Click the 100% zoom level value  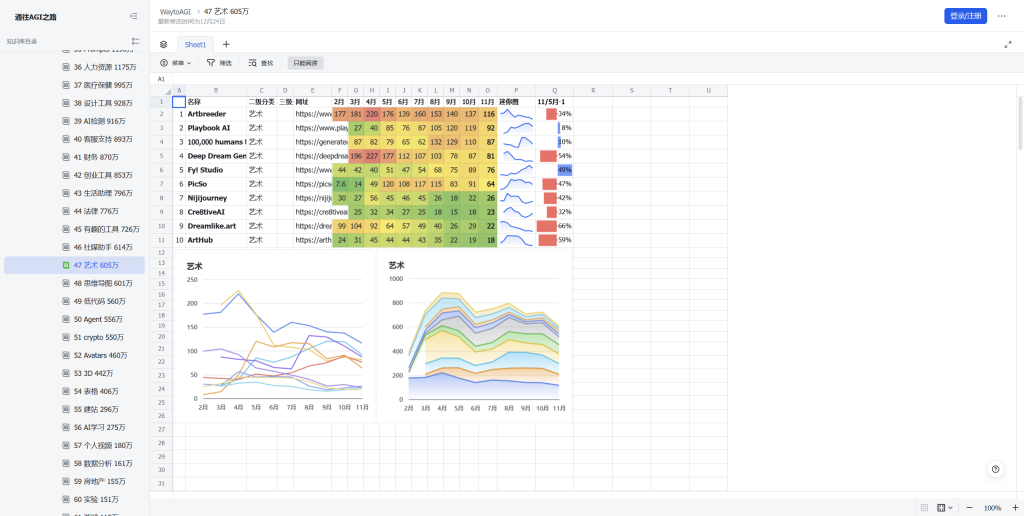(x=992, y=508)
